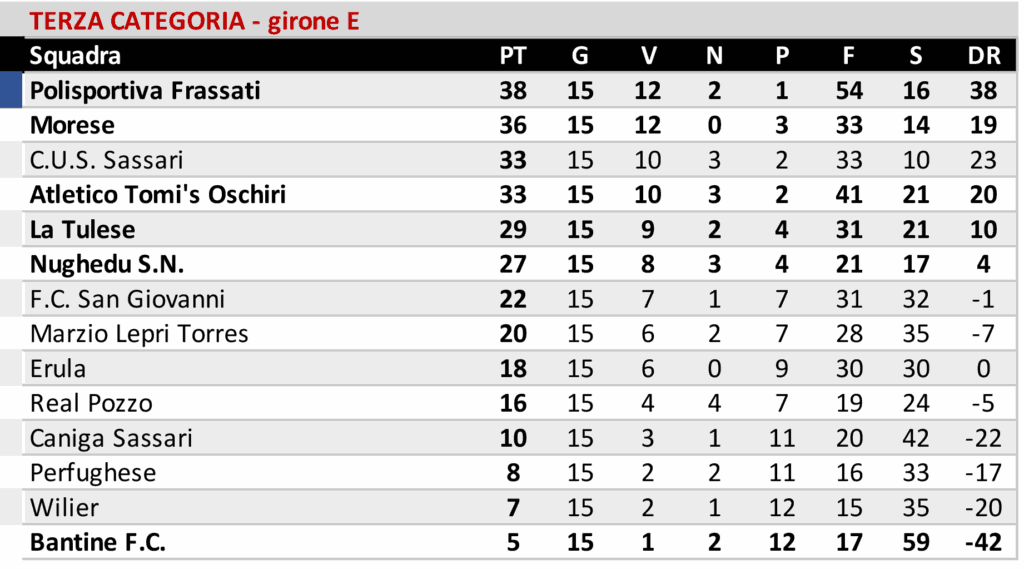
Task: Click the G column header
Action: (580, 56)
